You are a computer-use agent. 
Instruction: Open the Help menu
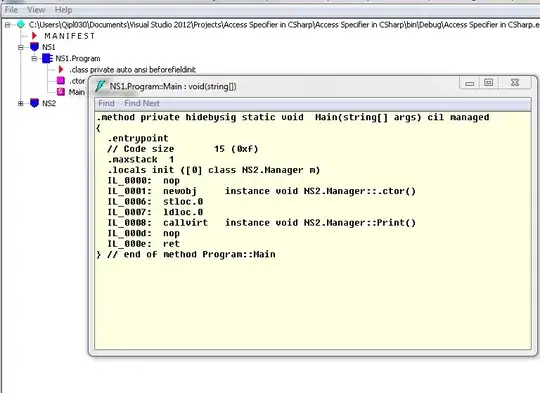coord(63,10)
